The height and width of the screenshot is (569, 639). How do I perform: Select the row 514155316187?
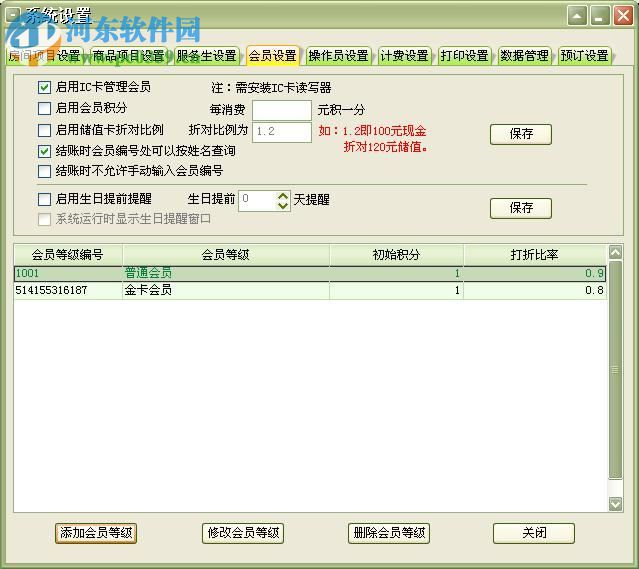pyautogui.click(x=310, y=291)
